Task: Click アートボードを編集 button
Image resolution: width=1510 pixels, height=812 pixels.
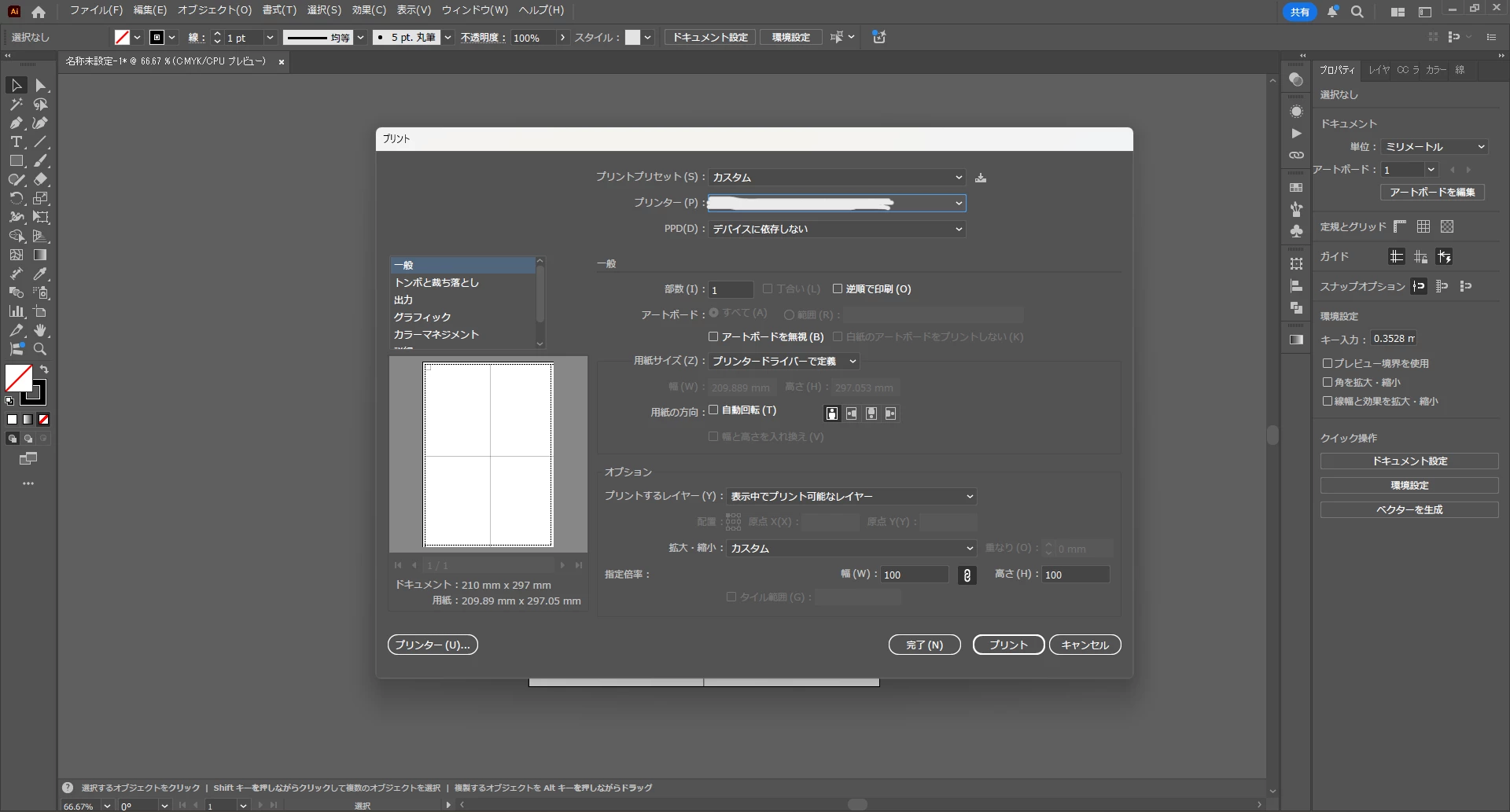Action: click(1432, 193)
